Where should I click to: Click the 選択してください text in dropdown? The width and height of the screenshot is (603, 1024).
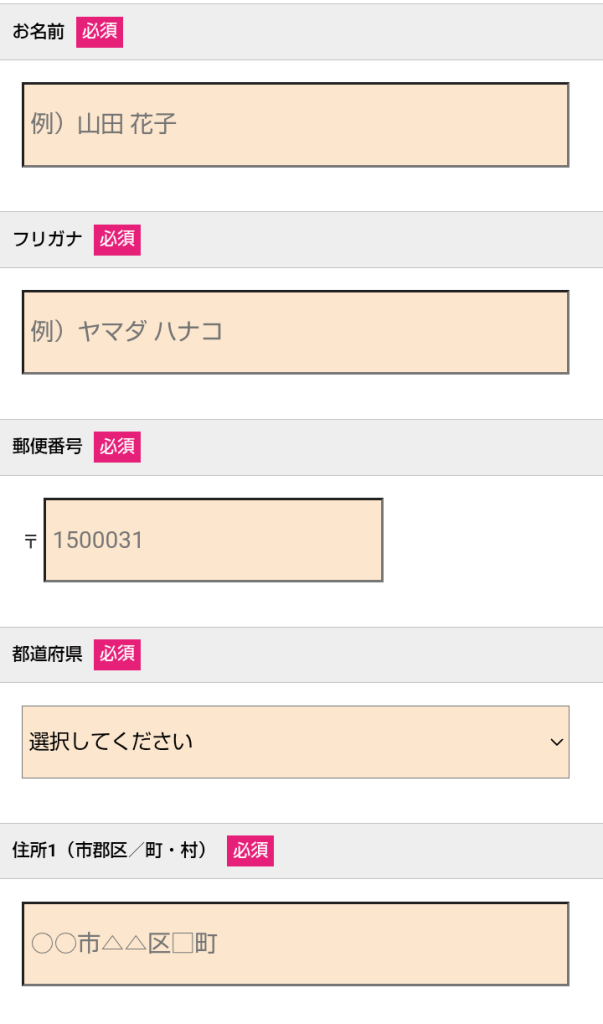pos(111,742)
